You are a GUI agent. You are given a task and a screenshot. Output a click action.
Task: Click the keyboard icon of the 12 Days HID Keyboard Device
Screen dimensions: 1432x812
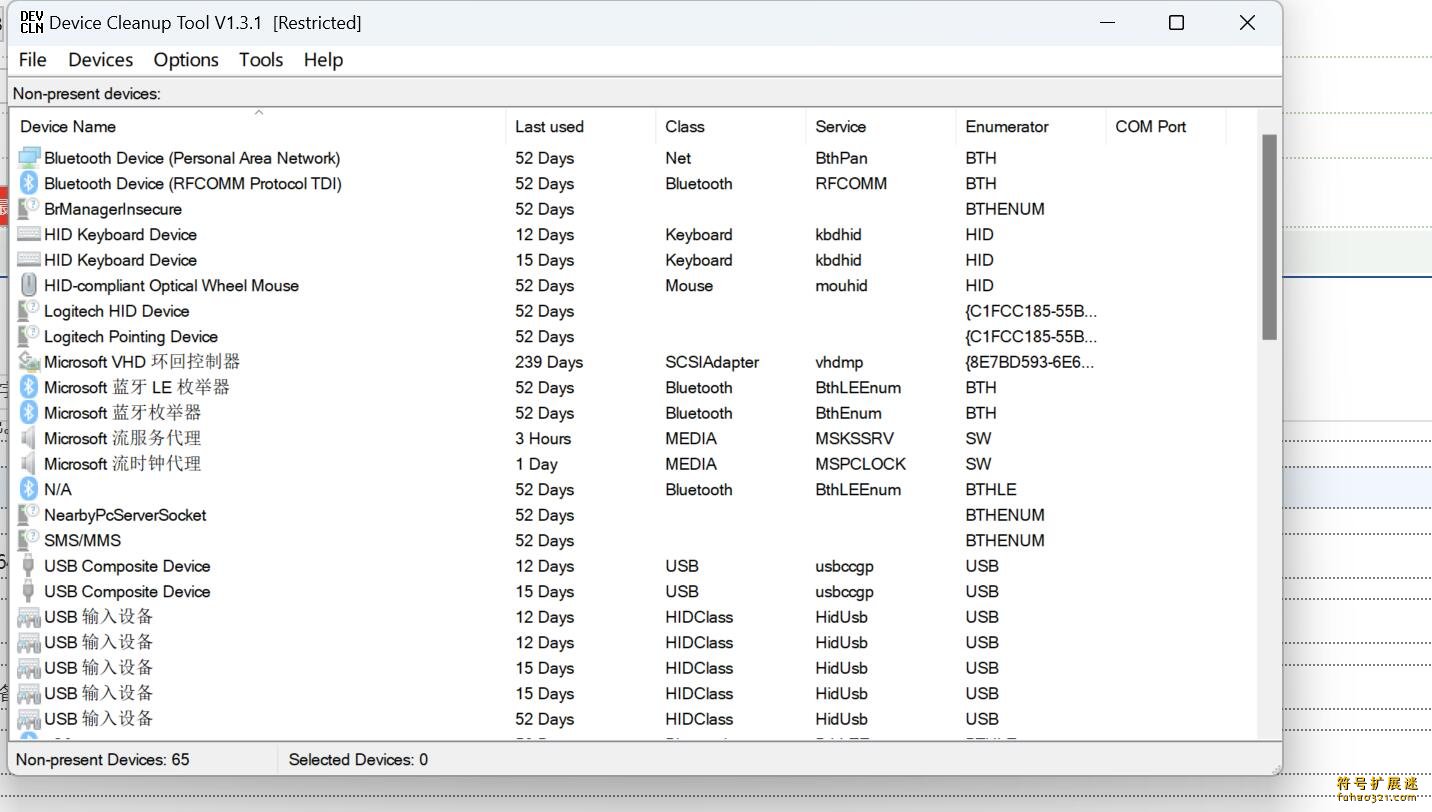click(x=29, y=234)
